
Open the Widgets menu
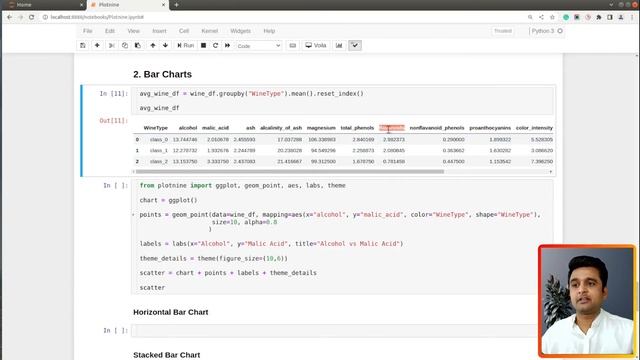(x=240, y=31)
